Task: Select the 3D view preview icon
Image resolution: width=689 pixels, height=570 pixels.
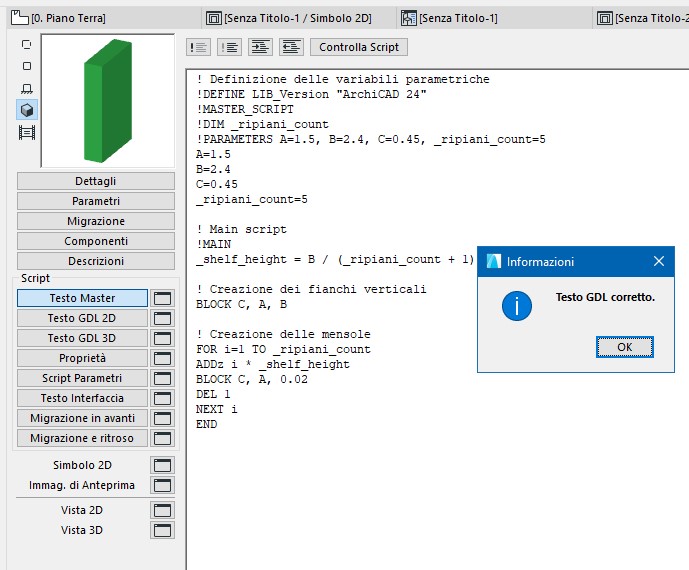Action: click(x=27, y=110)
